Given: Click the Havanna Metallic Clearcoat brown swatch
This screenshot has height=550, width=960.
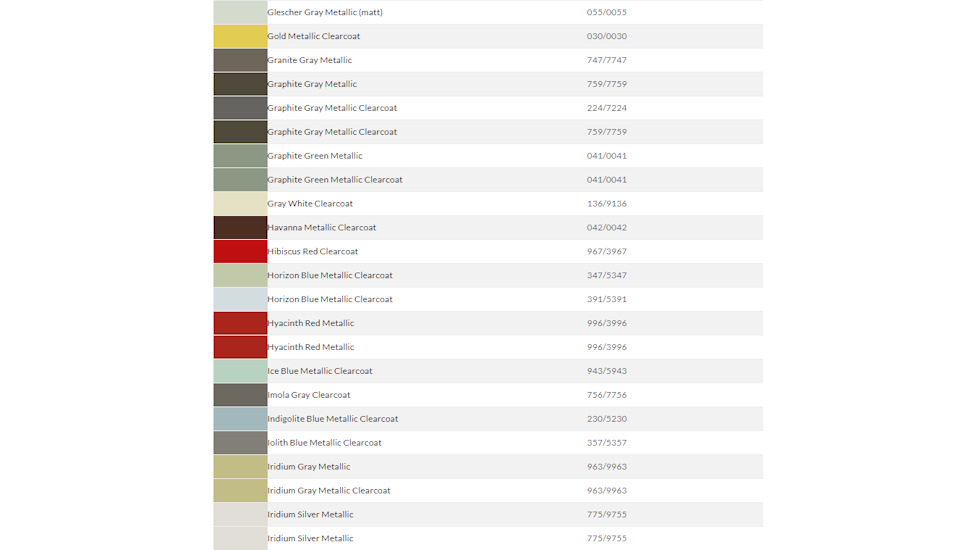Looking at the screenshot, I should (x=240, y=227).
